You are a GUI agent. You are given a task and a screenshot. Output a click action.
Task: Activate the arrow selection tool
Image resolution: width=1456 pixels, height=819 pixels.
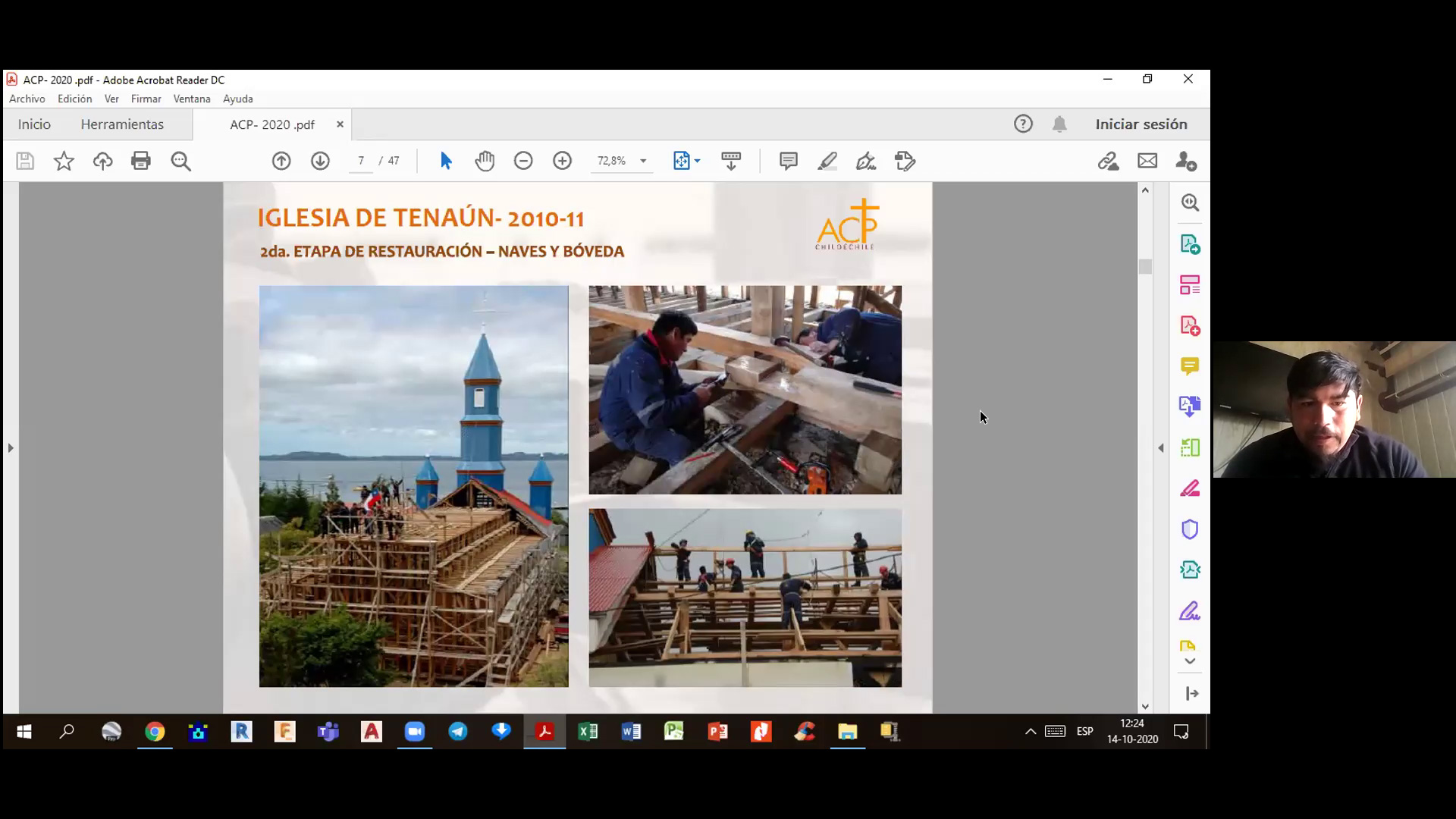[446, 161]
